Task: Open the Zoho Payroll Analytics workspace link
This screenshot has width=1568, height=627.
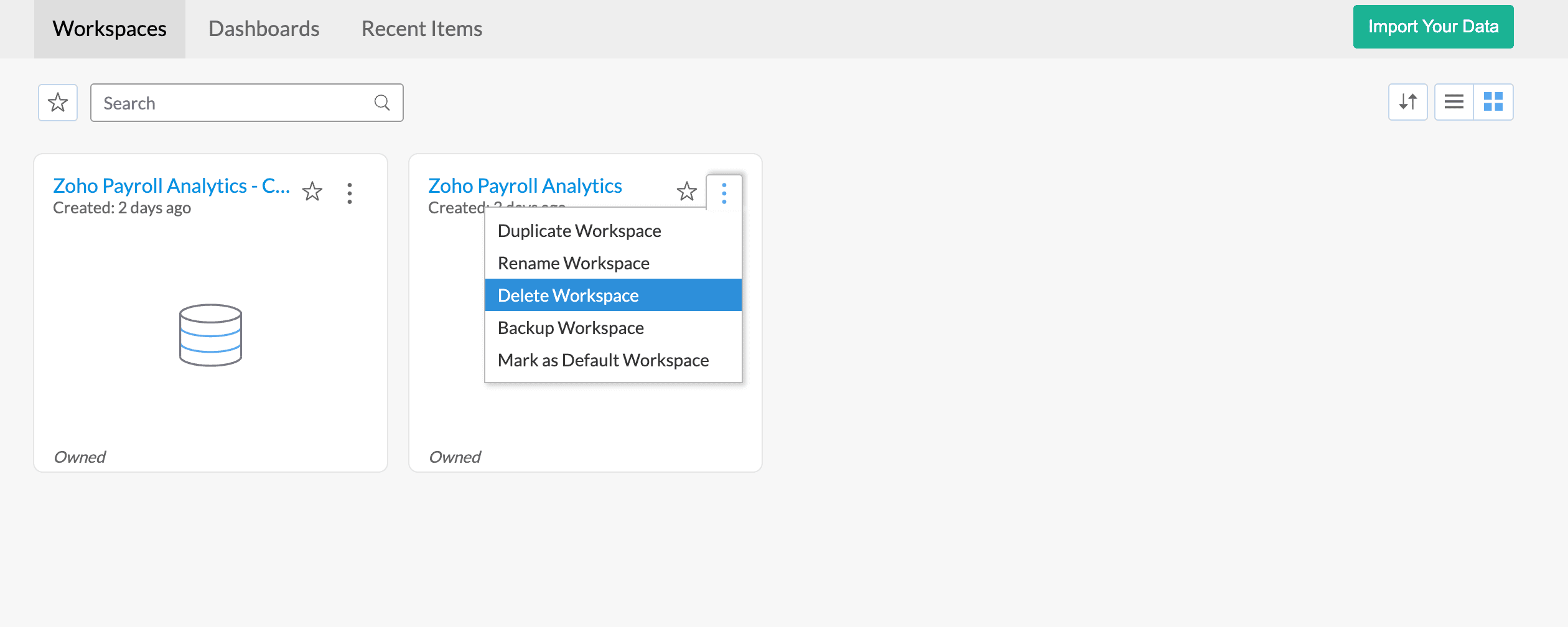Action: point(525,185)
